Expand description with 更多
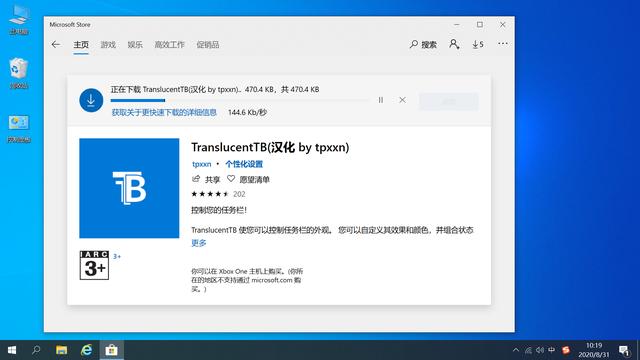Screen dimensions: 640x360 (x=199, y=243)
